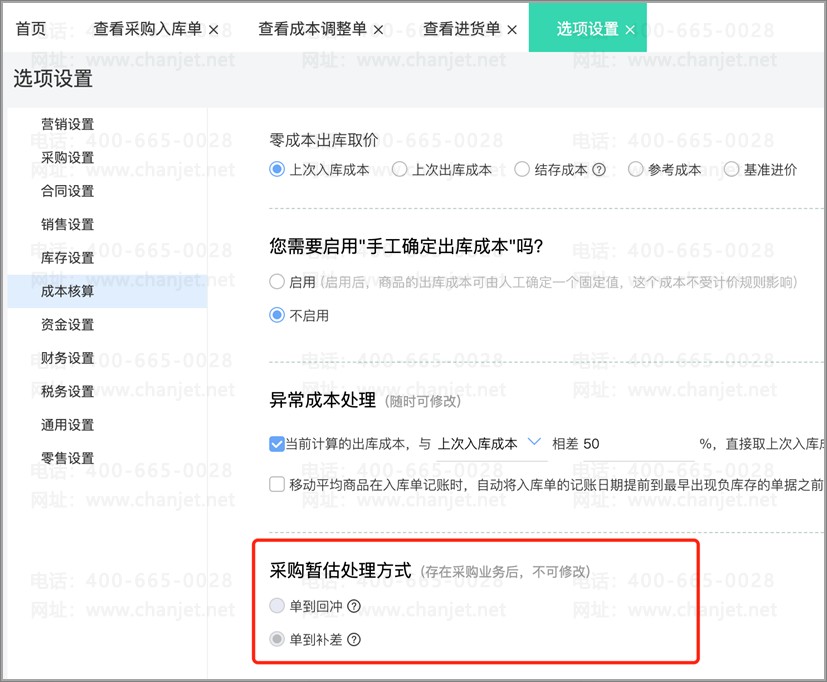Close the 选项设置 tab
This screenshot has height=682, width=827.
630,30
